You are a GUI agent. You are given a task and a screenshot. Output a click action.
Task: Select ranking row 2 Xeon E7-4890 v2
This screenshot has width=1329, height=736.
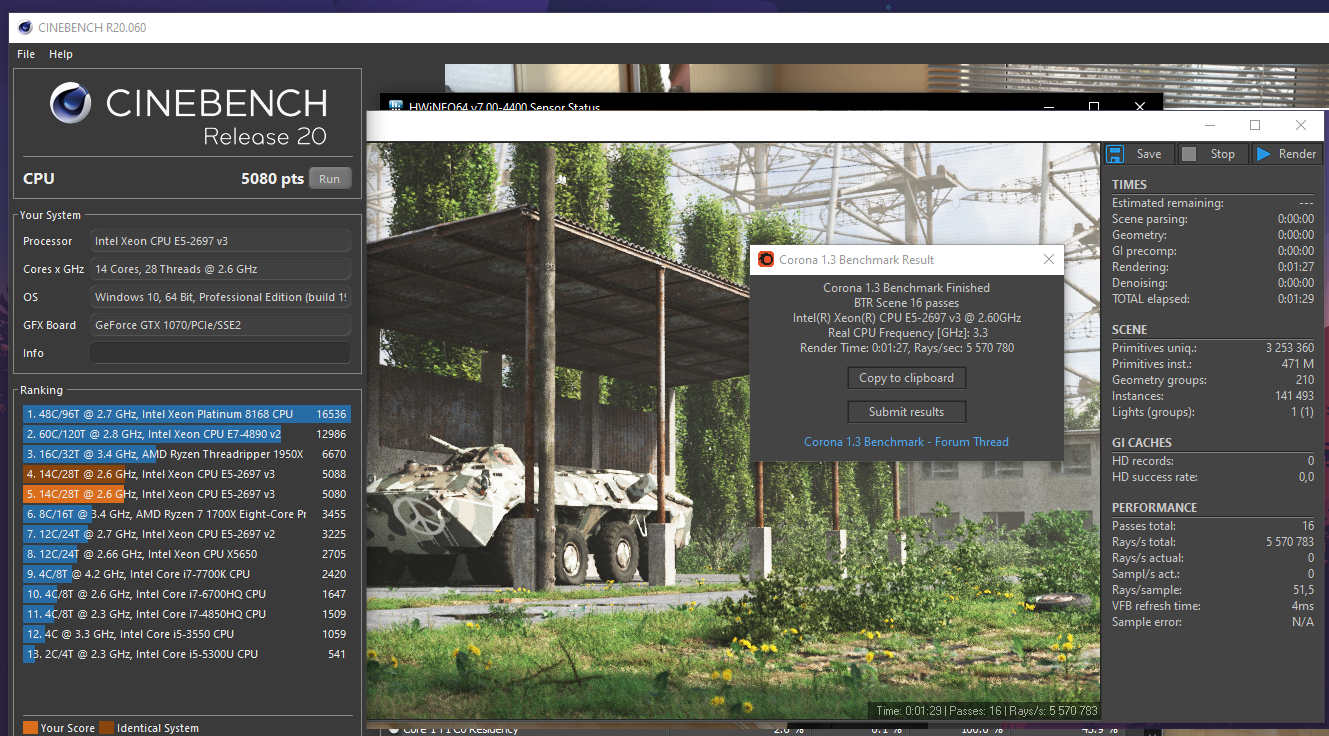[186, 434]
